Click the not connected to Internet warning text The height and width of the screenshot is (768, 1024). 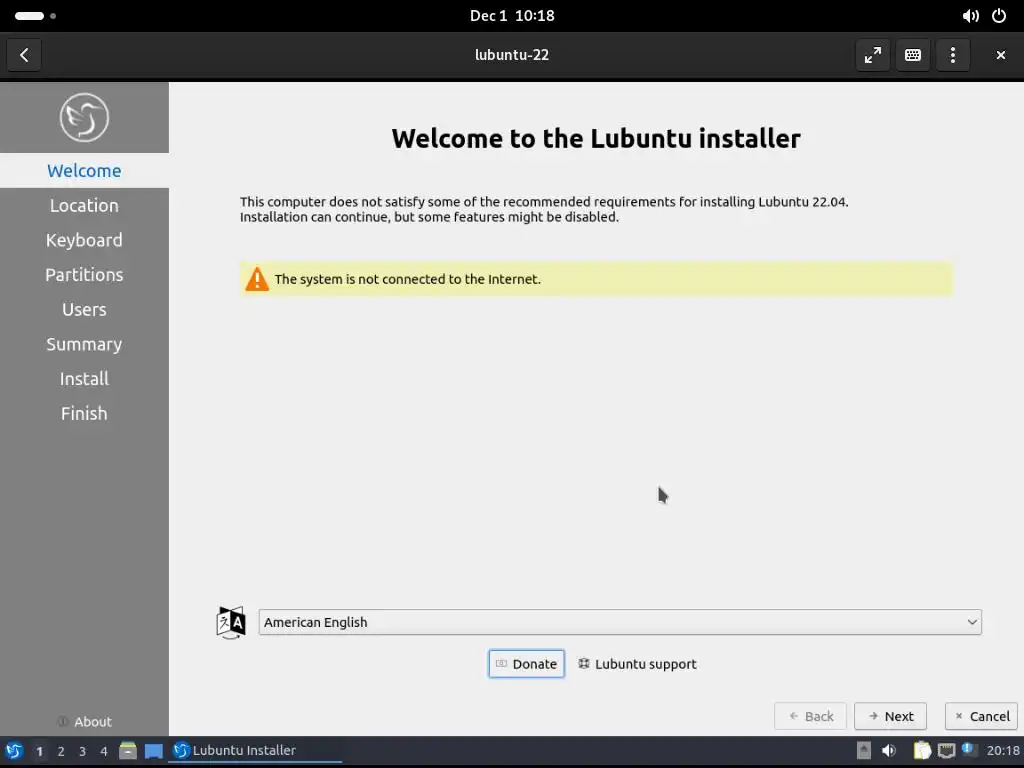pyautogui.click(x=408, y=279)
